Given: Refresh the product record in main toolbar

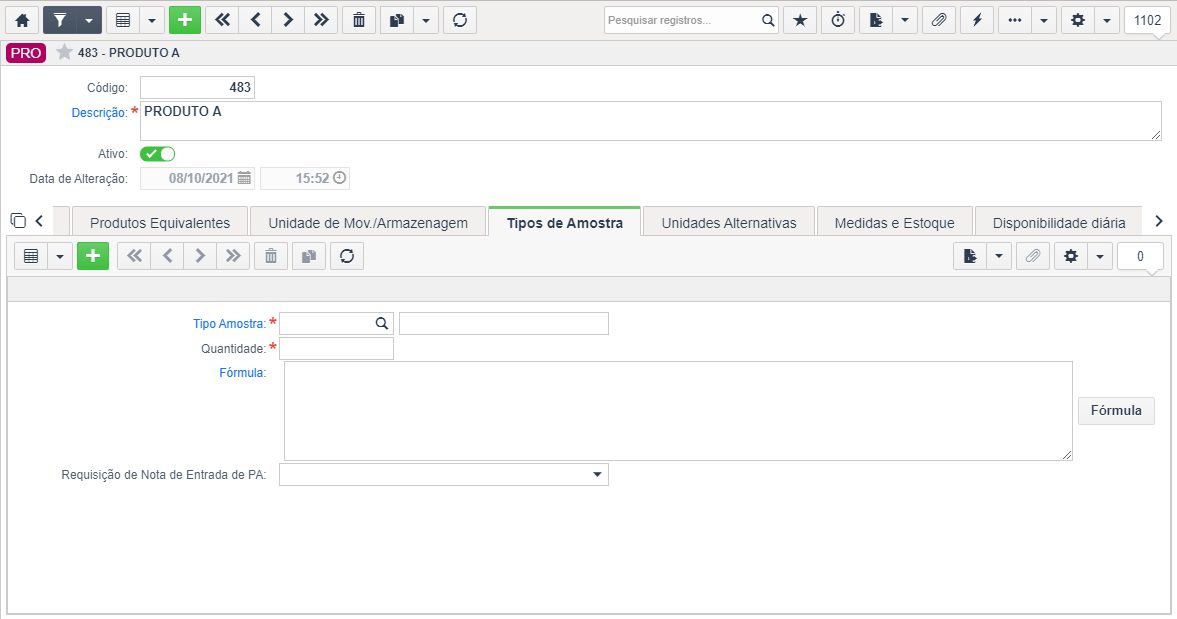Looking at the screenshot, I should click(x=460, y=20).
